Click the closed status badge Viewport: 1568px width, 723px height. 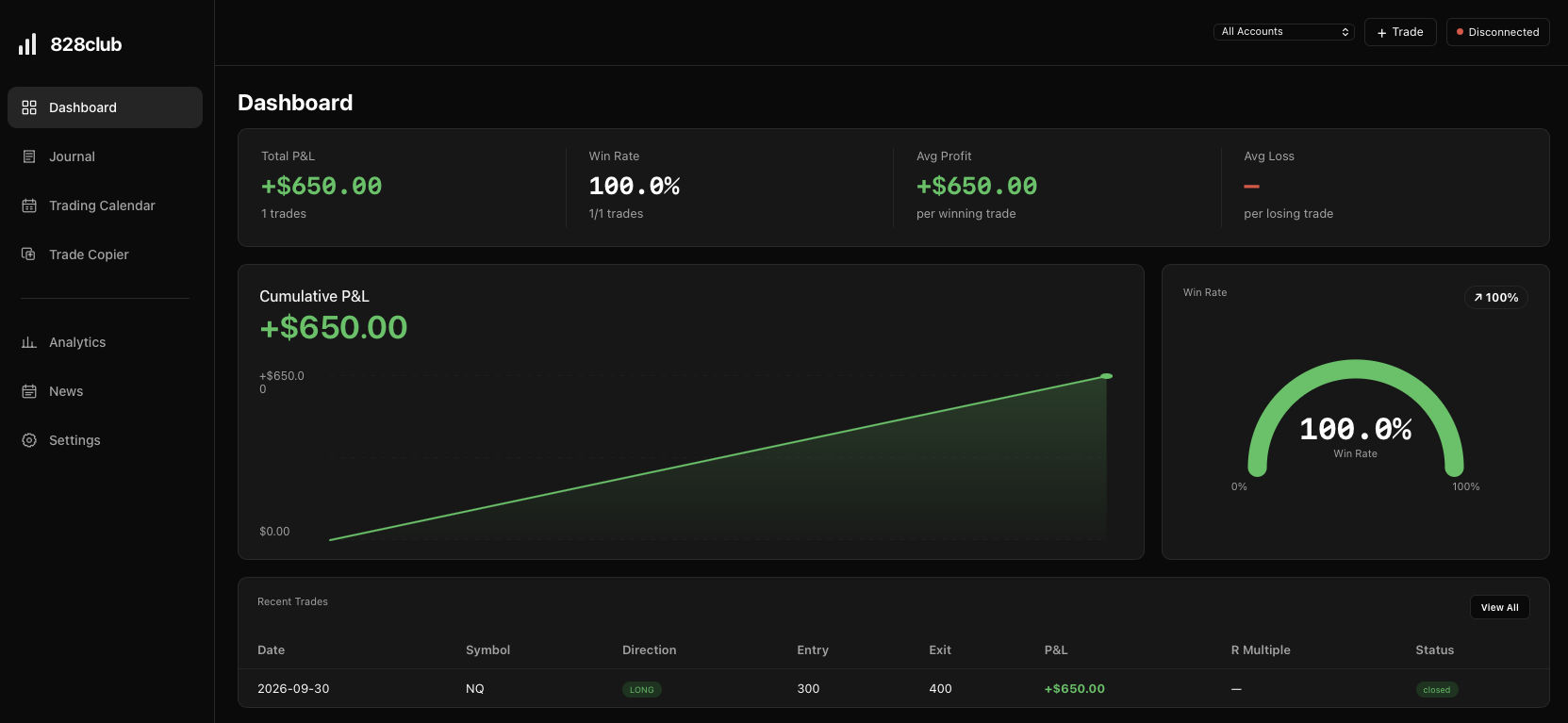(x=1437, y=690)
